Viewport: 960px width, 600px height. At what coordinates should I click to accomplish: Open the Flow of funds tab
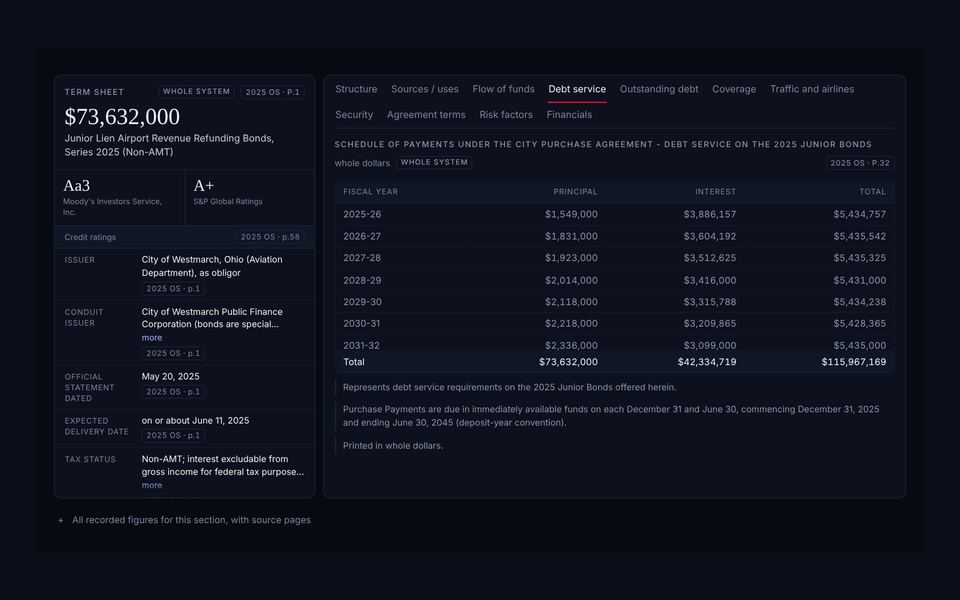point(503,89)
